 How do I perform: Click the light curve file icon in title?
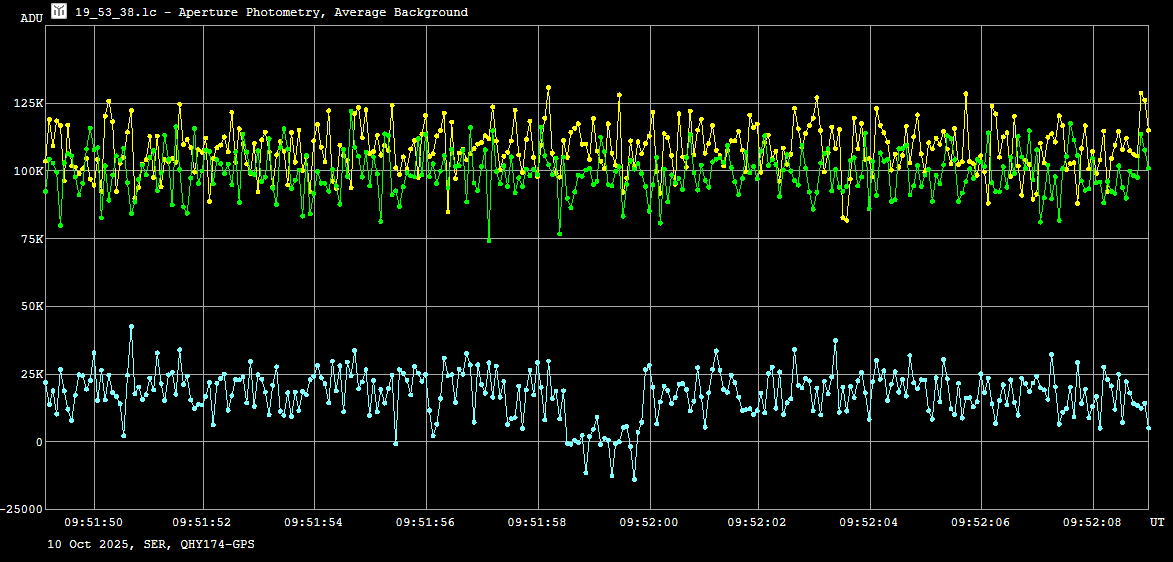(x=59, y=11)
